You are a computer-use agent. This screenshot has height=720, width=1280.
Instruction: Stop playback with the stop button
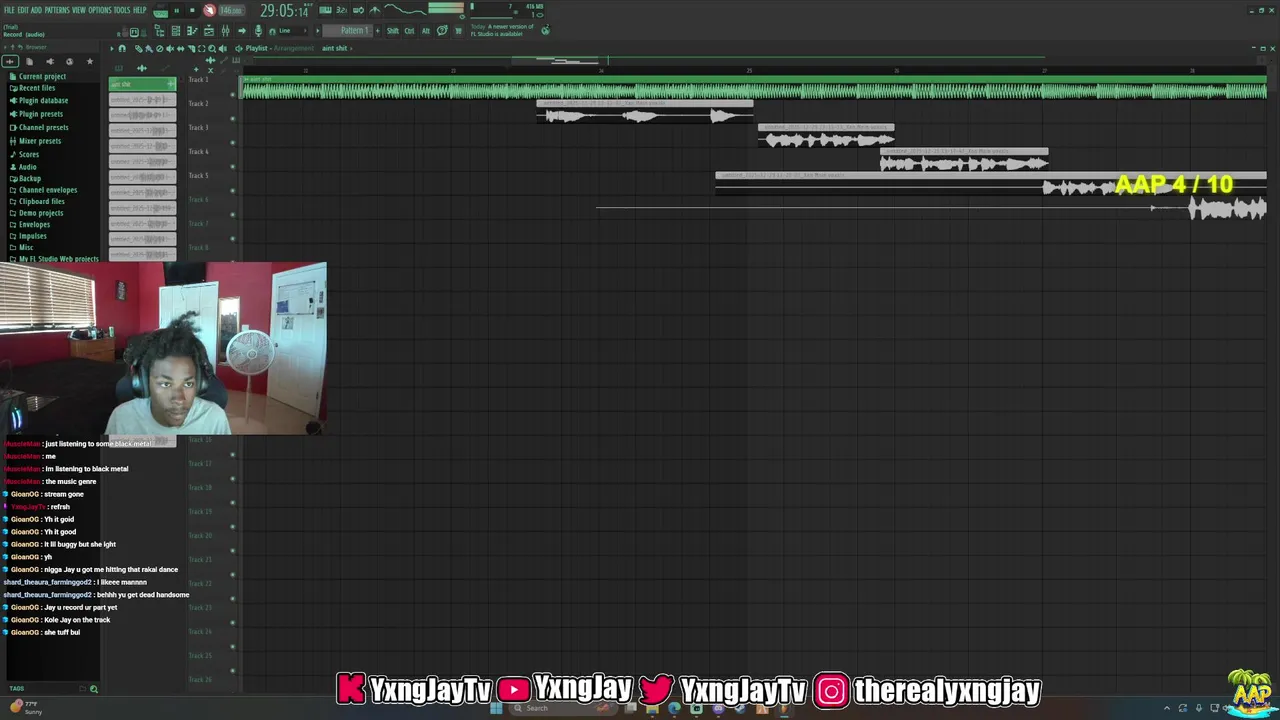(192, 10)
